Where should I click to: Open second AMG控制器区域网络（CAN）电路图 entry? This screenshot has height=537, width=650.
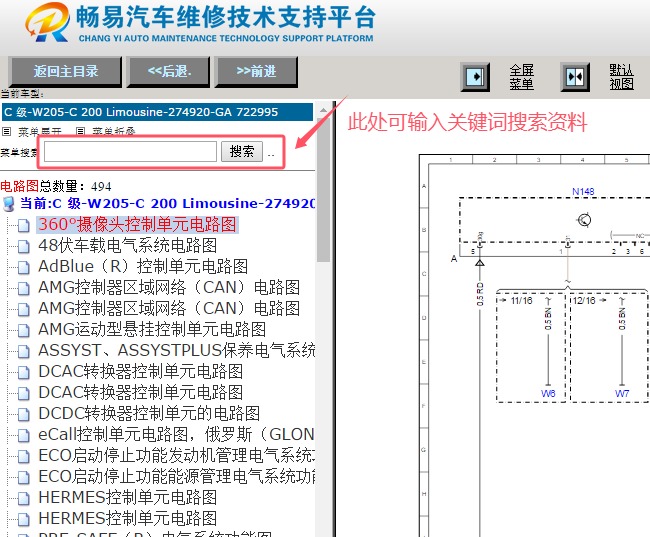[x=169, y=309]
